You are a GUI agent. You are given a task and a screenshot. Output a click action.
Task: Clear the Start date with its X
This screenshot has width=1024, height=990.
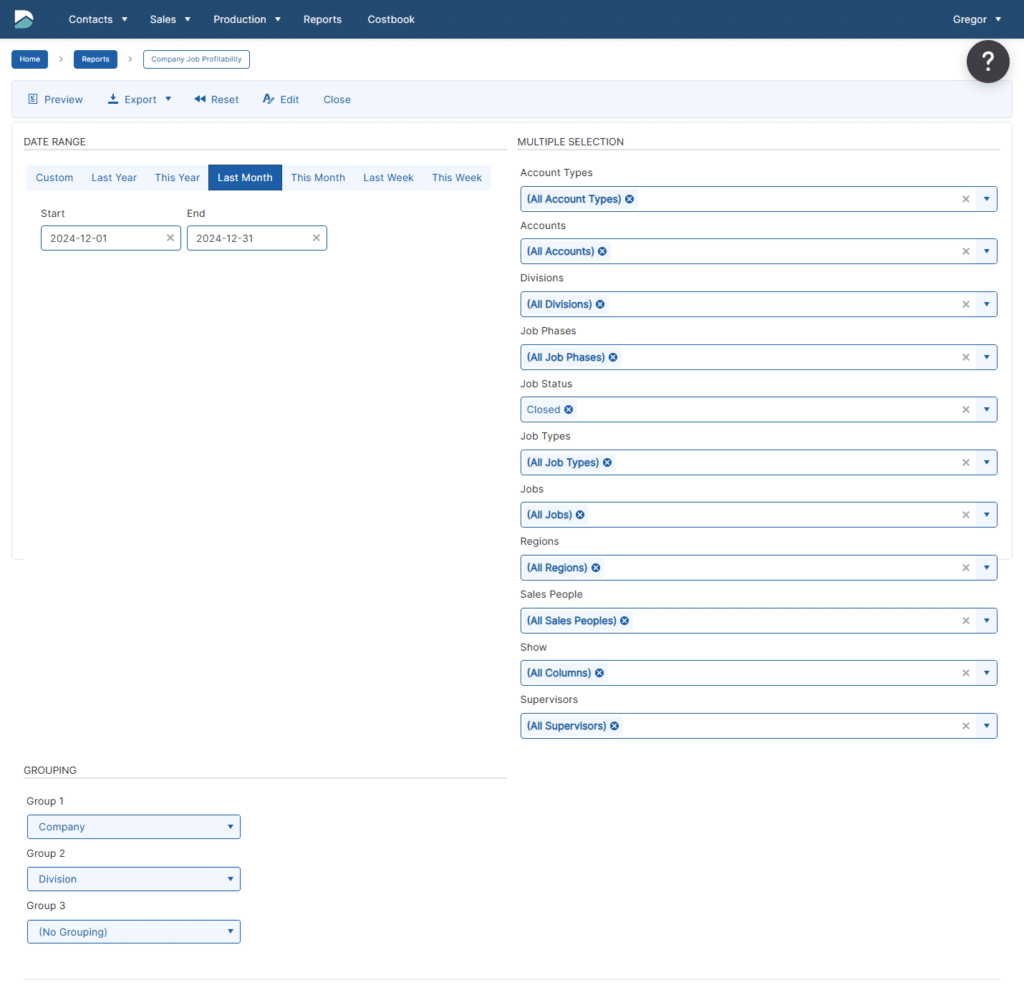pyautogui.click(x=170, y=238)
